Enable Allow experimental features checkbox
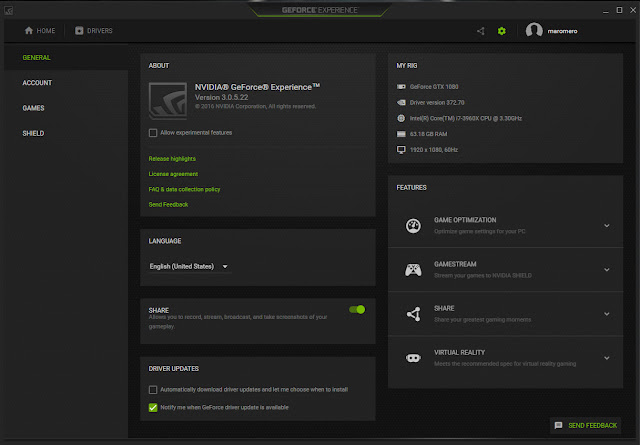This screenshot has height=445, width=640. 153,133
